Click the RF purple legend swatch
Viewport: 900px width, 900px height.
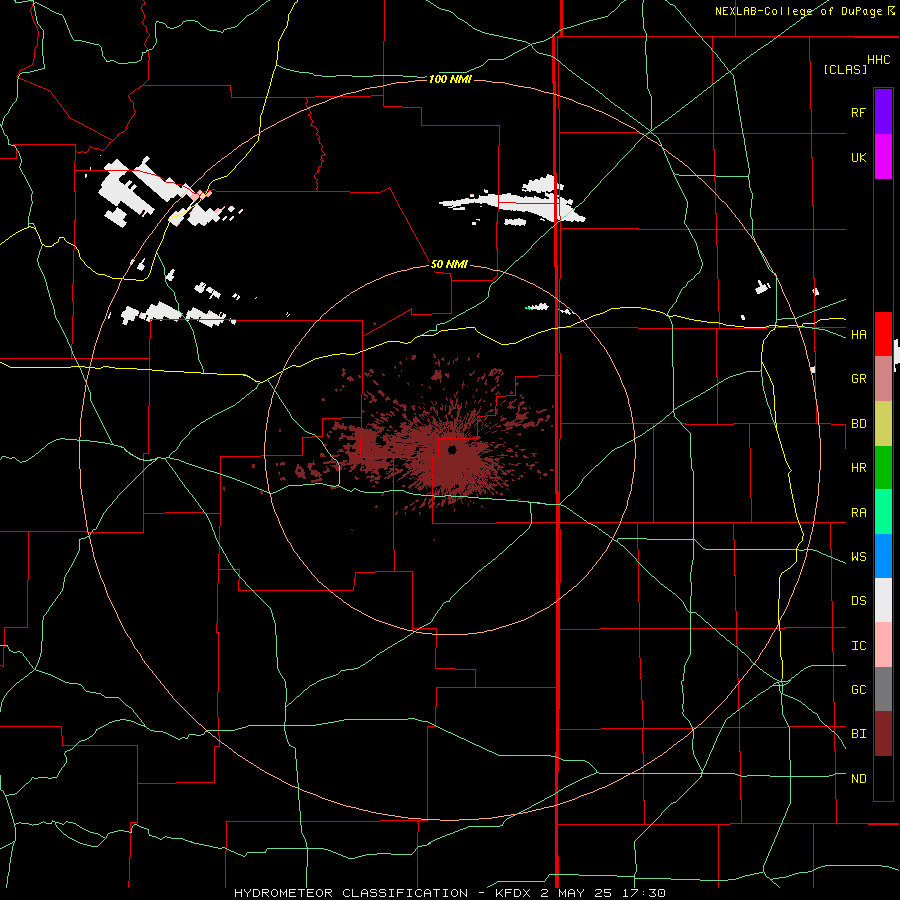(x=883, y=111)
